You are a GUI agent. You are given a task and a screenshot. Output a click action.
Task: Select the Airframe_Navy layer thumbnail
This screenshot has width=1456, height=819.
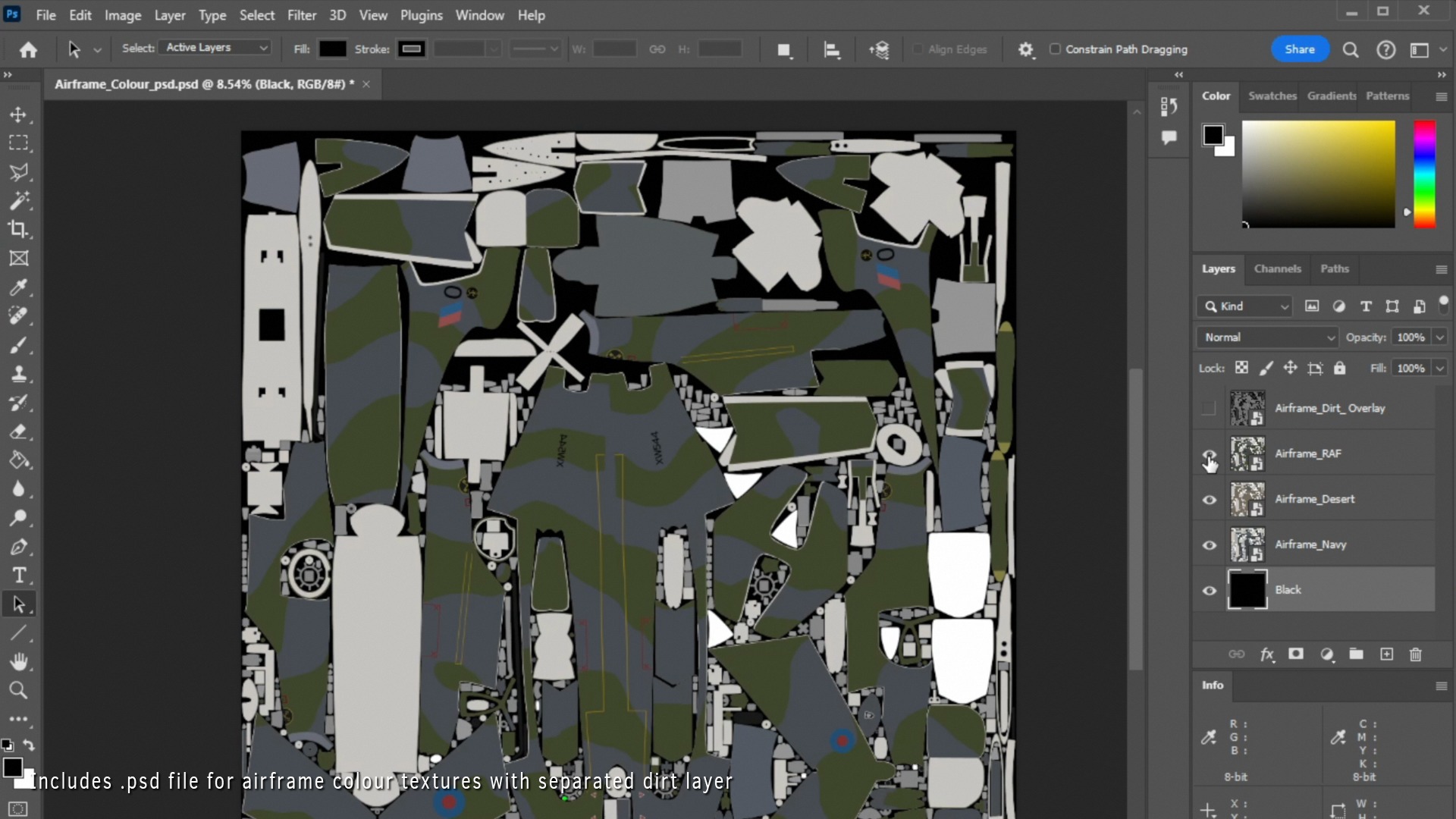coord(1247,544)
